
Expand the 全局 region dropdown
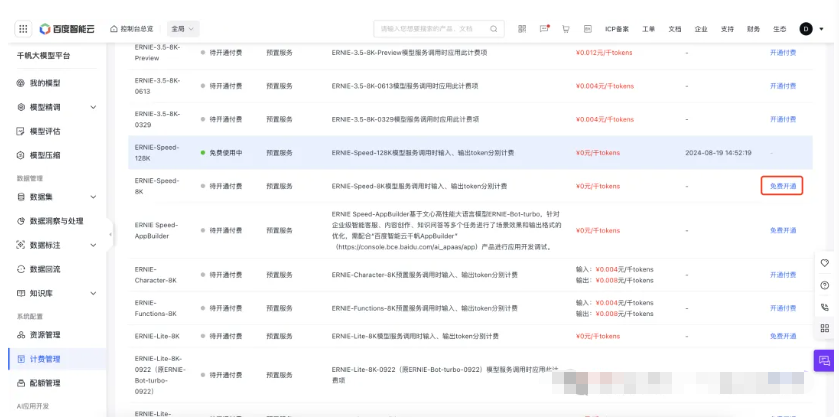(x=183, y=29)
